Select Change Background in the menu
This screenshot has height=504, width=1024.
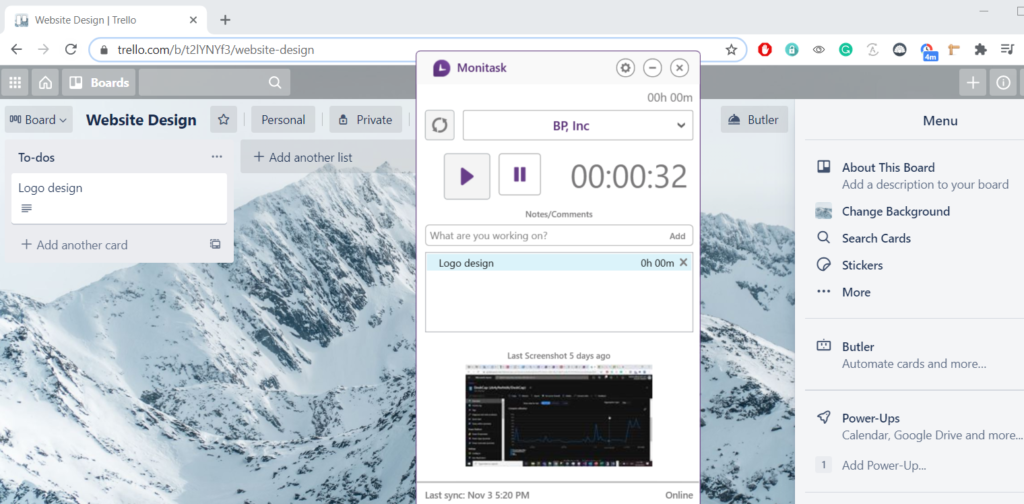895,211
